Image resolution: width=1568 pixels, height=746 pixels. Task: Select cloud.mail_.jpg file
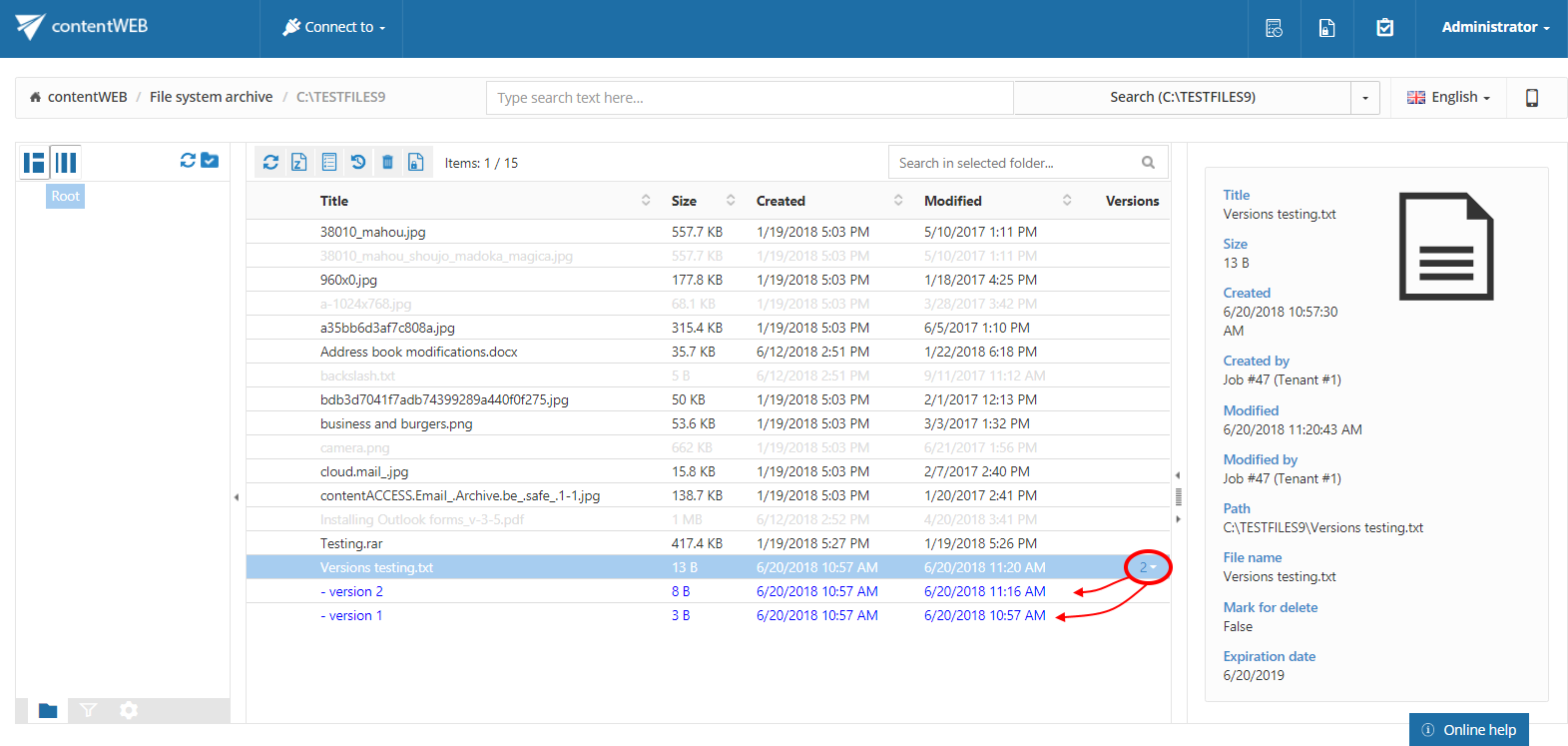(709, 471)
